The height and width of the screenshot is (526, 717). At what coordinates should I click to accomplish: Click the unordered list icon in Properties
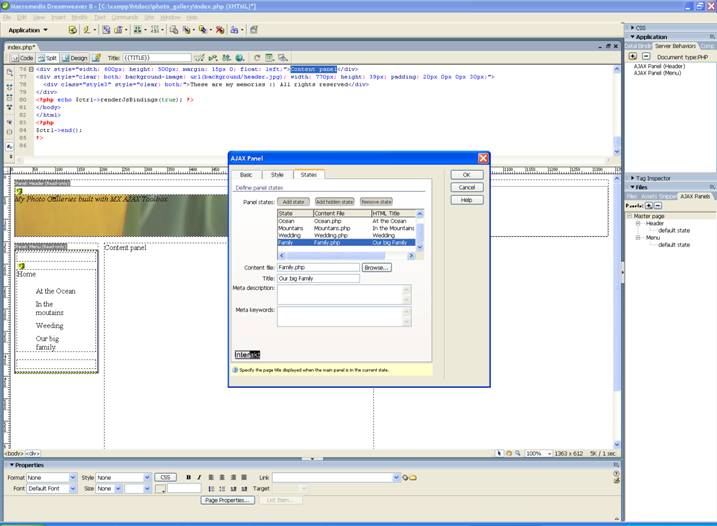211,488
